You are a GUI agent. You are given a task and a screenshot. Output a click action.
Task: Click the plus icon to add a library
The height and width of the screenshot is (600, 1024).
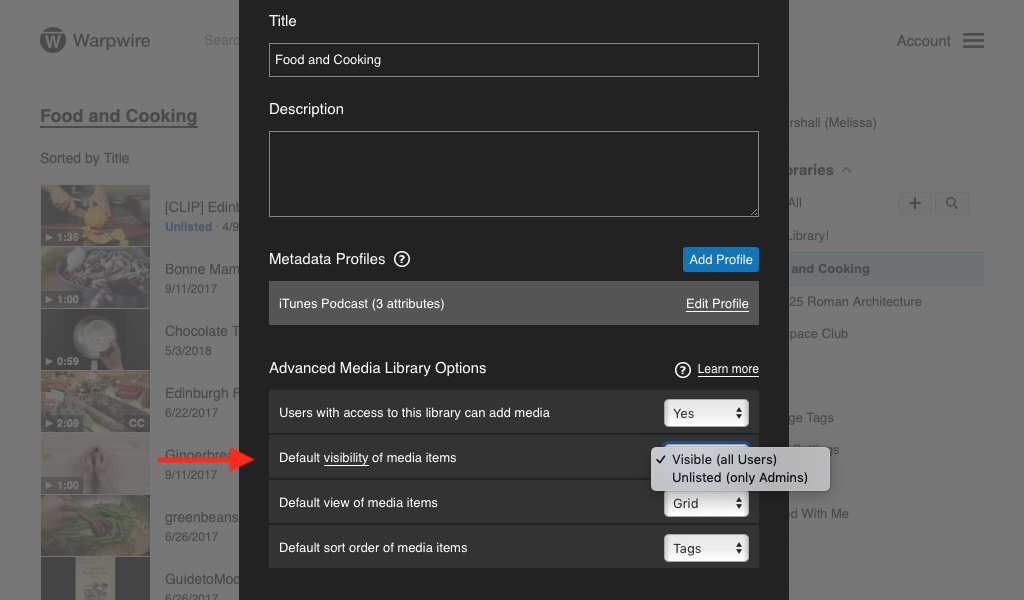pyautogui.click(x=914, y=203)
